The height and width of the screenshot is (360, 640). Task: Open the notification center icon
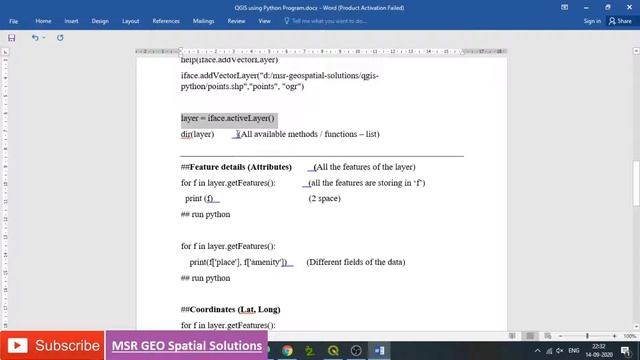625,351
